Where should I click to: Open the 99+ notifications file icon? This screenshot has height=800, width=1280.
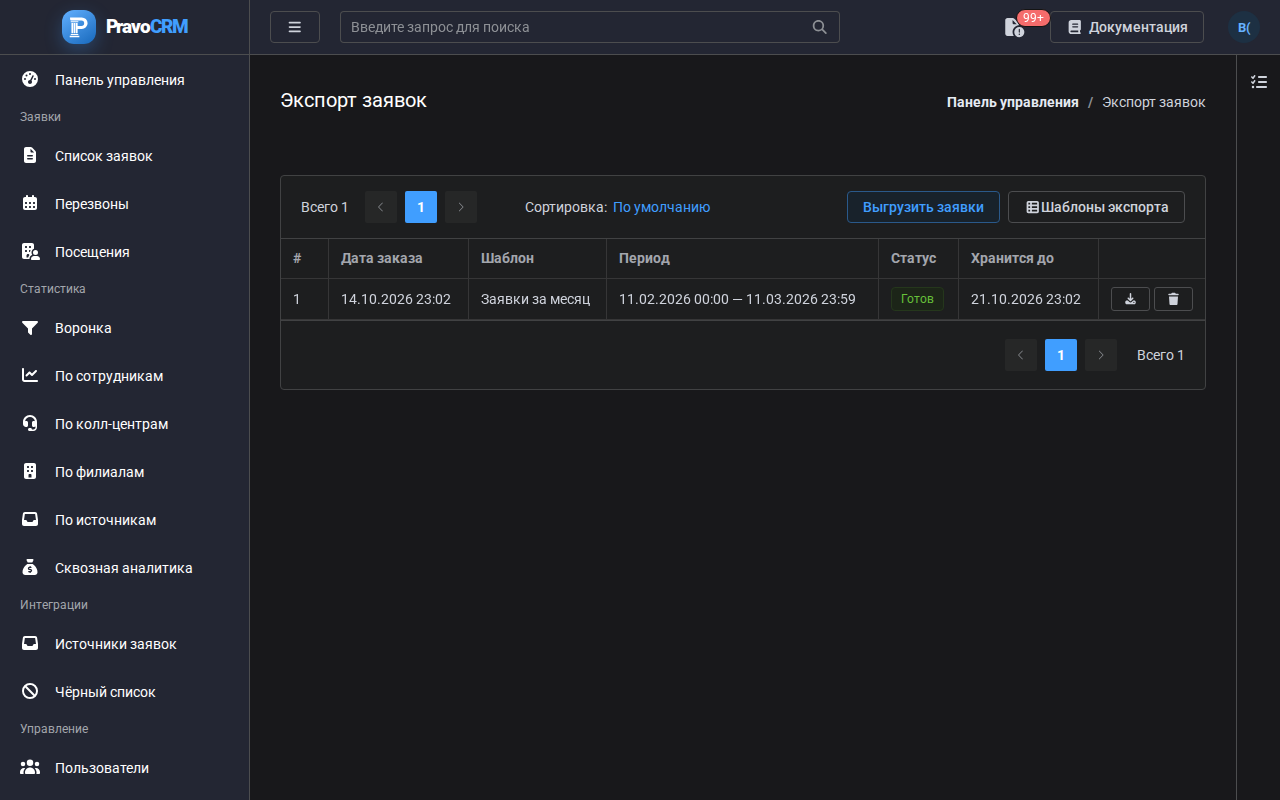click(x=1015, y=27)
